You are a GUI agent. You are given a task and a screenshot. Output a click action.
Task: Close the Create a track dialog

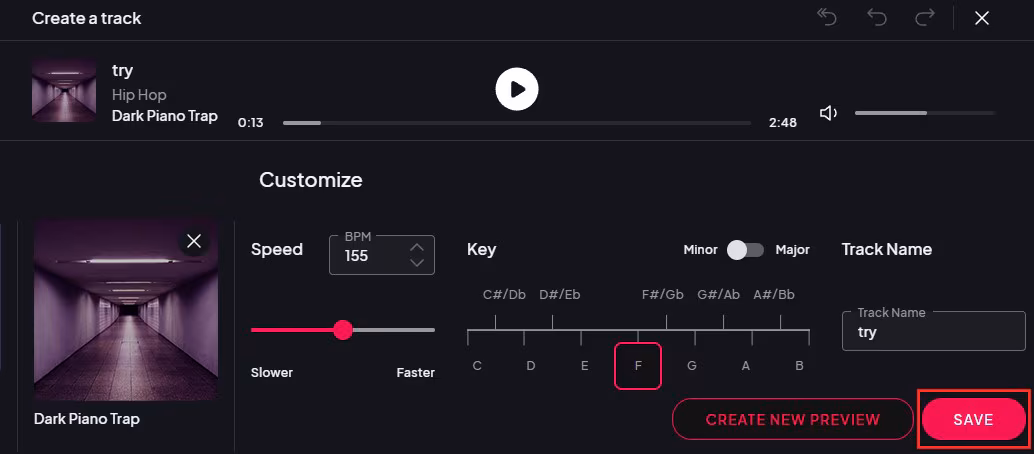[x=982, y=18]
